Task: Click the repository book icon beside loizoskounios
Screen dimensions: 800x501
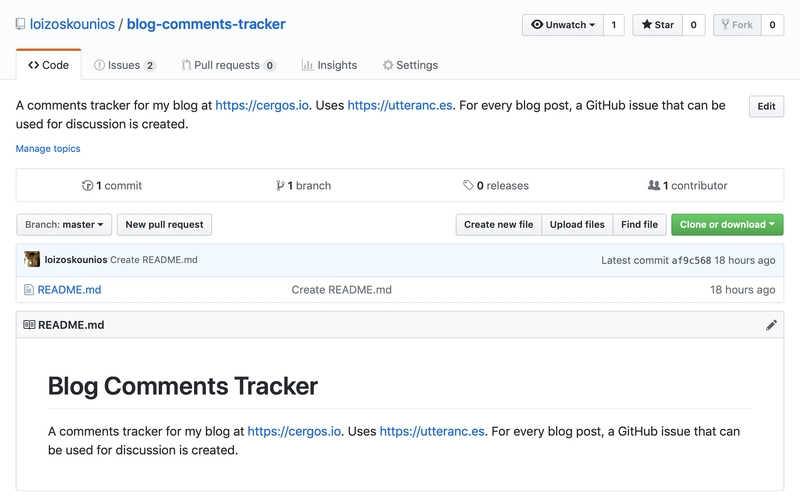Action: coord(20,24)
